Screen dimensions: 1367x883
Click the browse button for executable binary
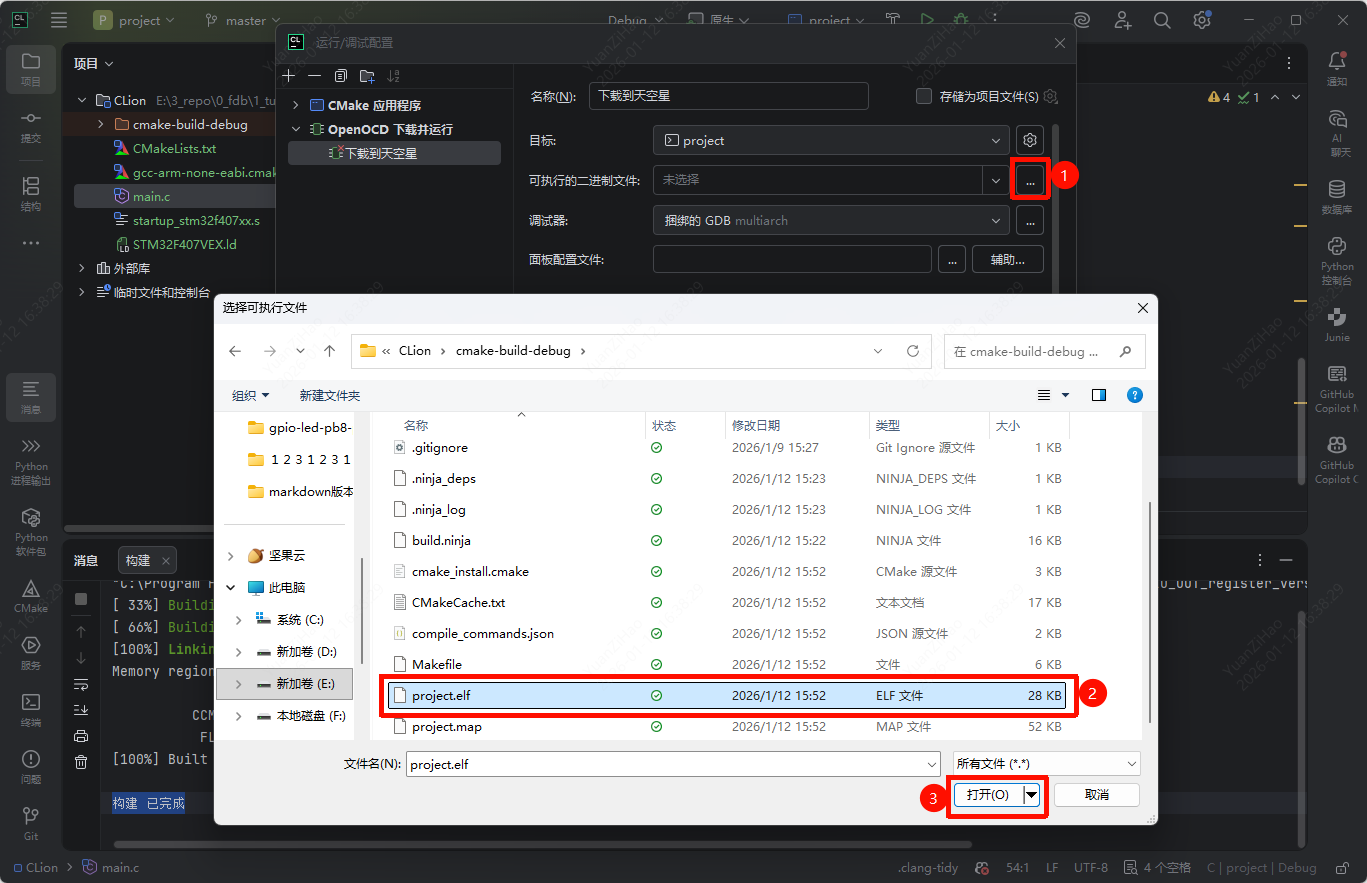pyautogui.click(x=1030, y=181)
